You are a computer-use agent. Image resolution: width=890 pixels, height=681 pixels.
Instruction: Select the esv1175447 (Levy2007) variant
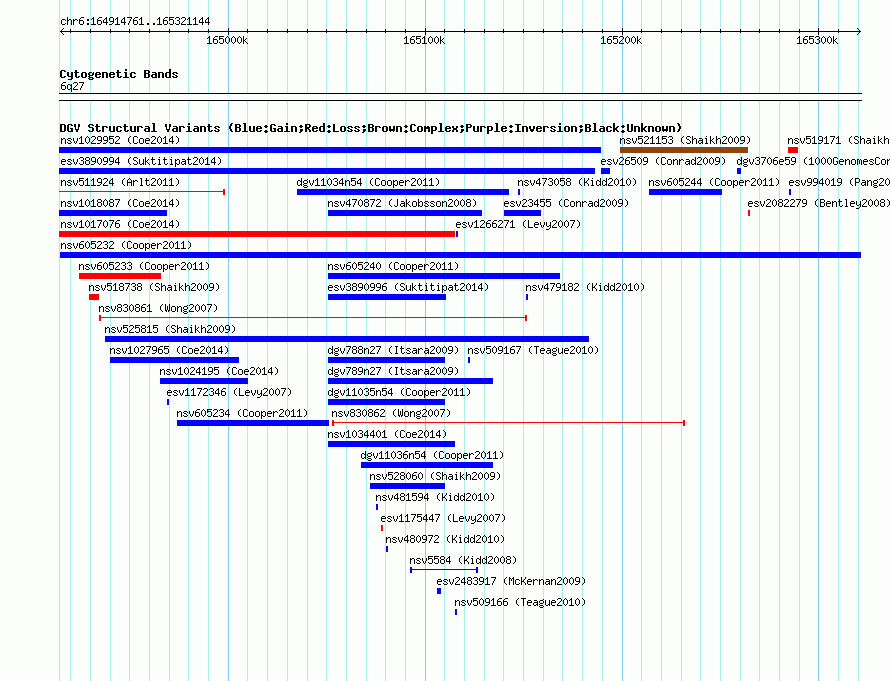coord(443,518)
